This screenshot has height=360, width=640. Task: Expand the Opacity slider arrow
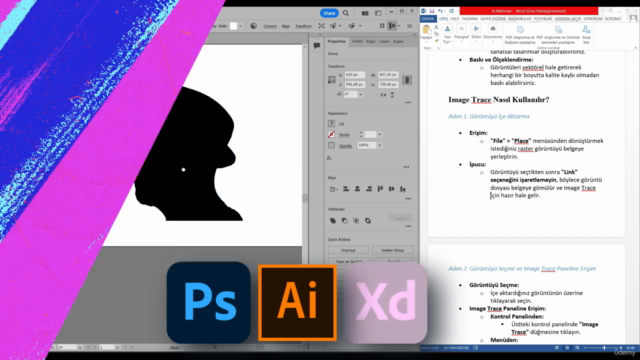380,145
